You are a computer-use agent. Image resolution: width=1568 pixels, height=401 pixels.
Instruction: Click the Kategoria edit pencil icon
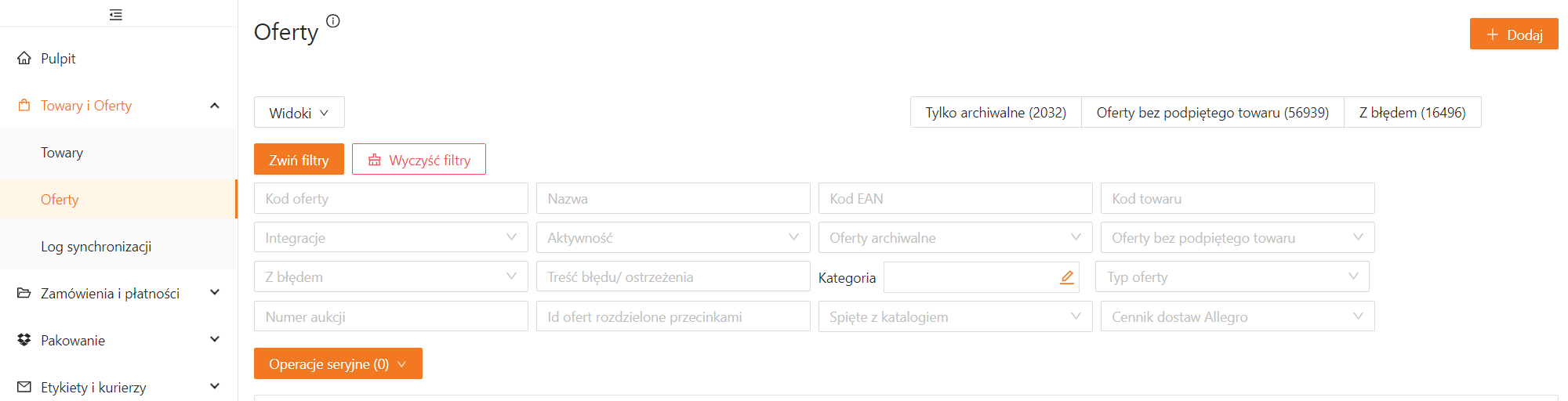[1066, 277]
